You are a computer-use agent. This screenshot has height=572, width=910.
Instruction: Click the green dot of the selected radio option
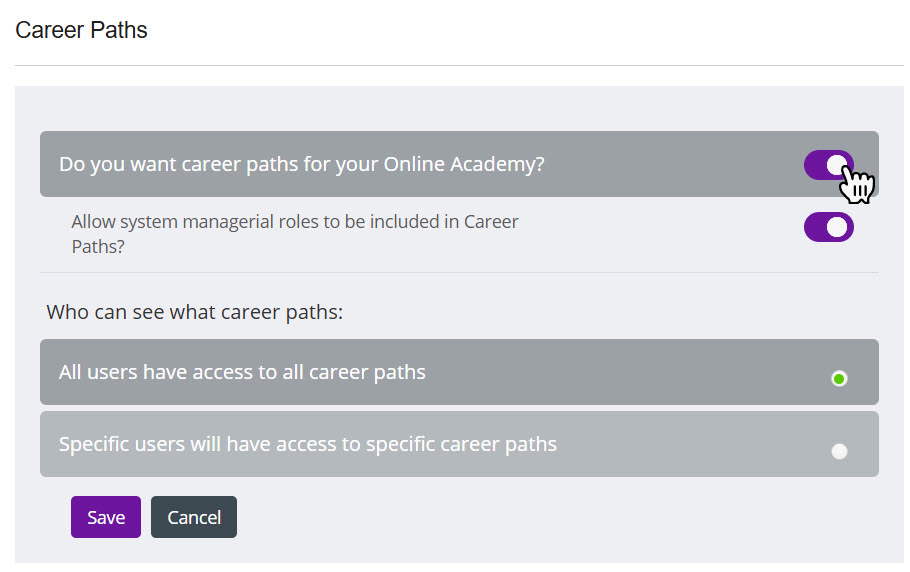click(839, 378)
